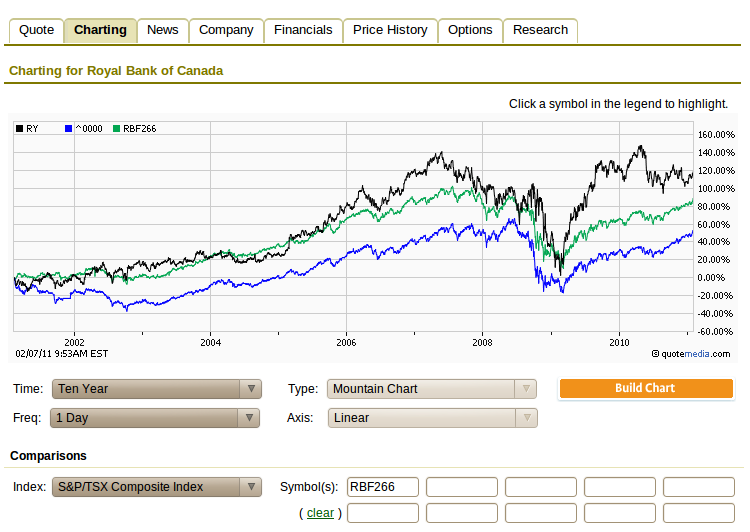Screen dimensions: 750x532
Task: Click the clear link under Symbol(s)
Action: pyautogui.click(x=320, y=513)
